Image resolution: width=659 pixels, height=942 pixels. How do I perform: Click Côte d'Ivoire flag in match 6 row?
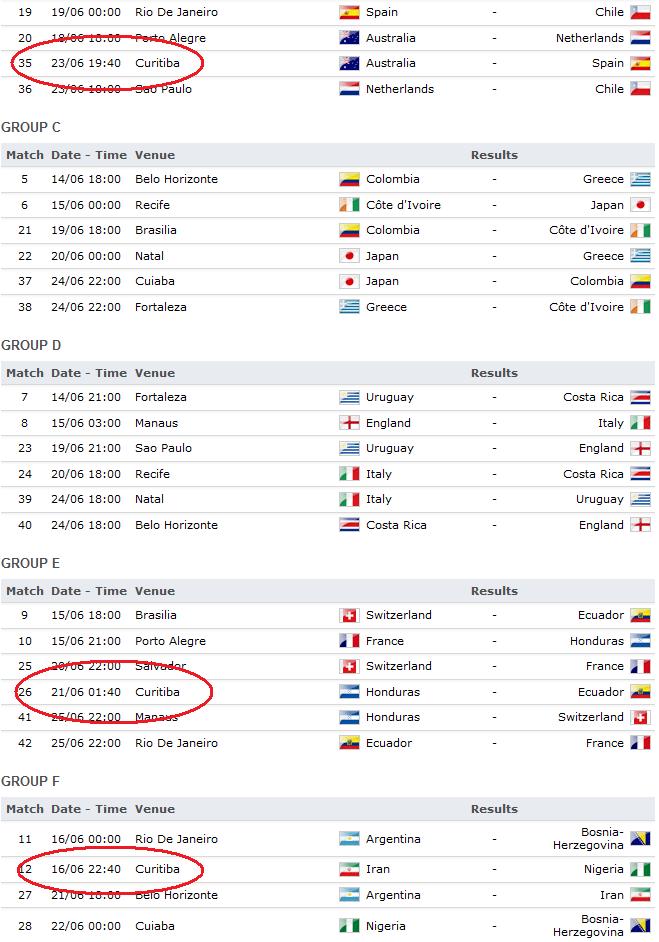tap(349, 205)
